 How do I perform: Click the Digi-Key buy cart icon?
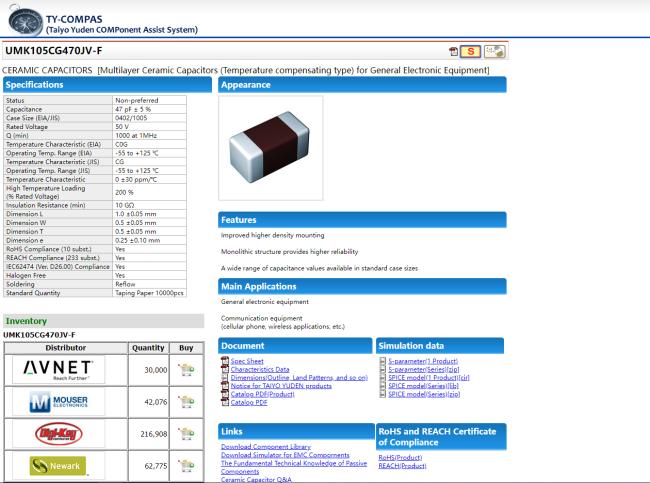click(x=184, y=434)
